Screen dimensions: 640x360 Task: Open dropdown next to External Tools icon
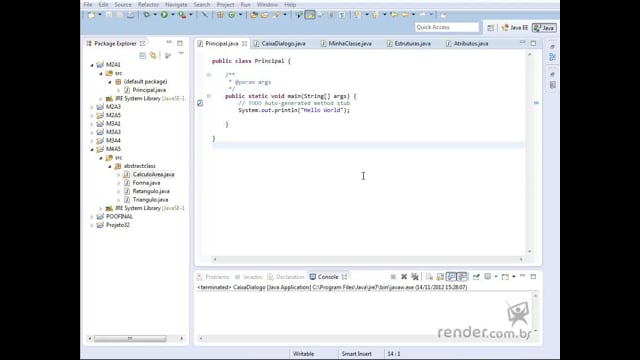[191, 15]
